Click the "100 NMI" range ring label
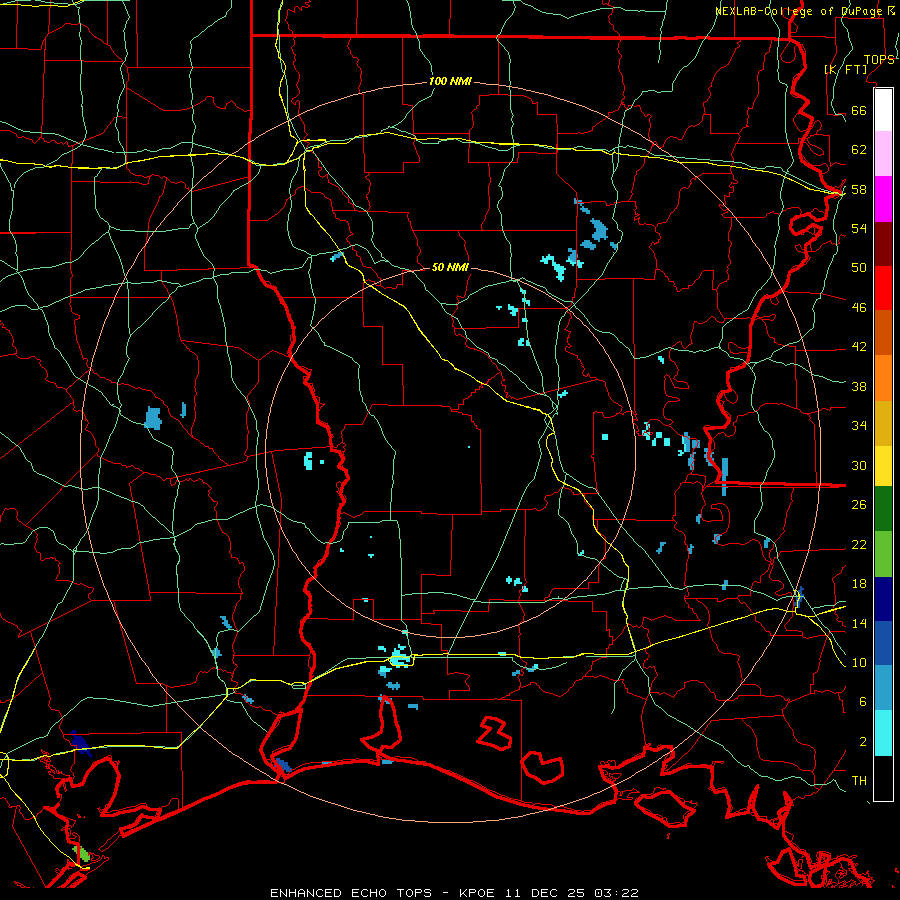 click(450, 82)
